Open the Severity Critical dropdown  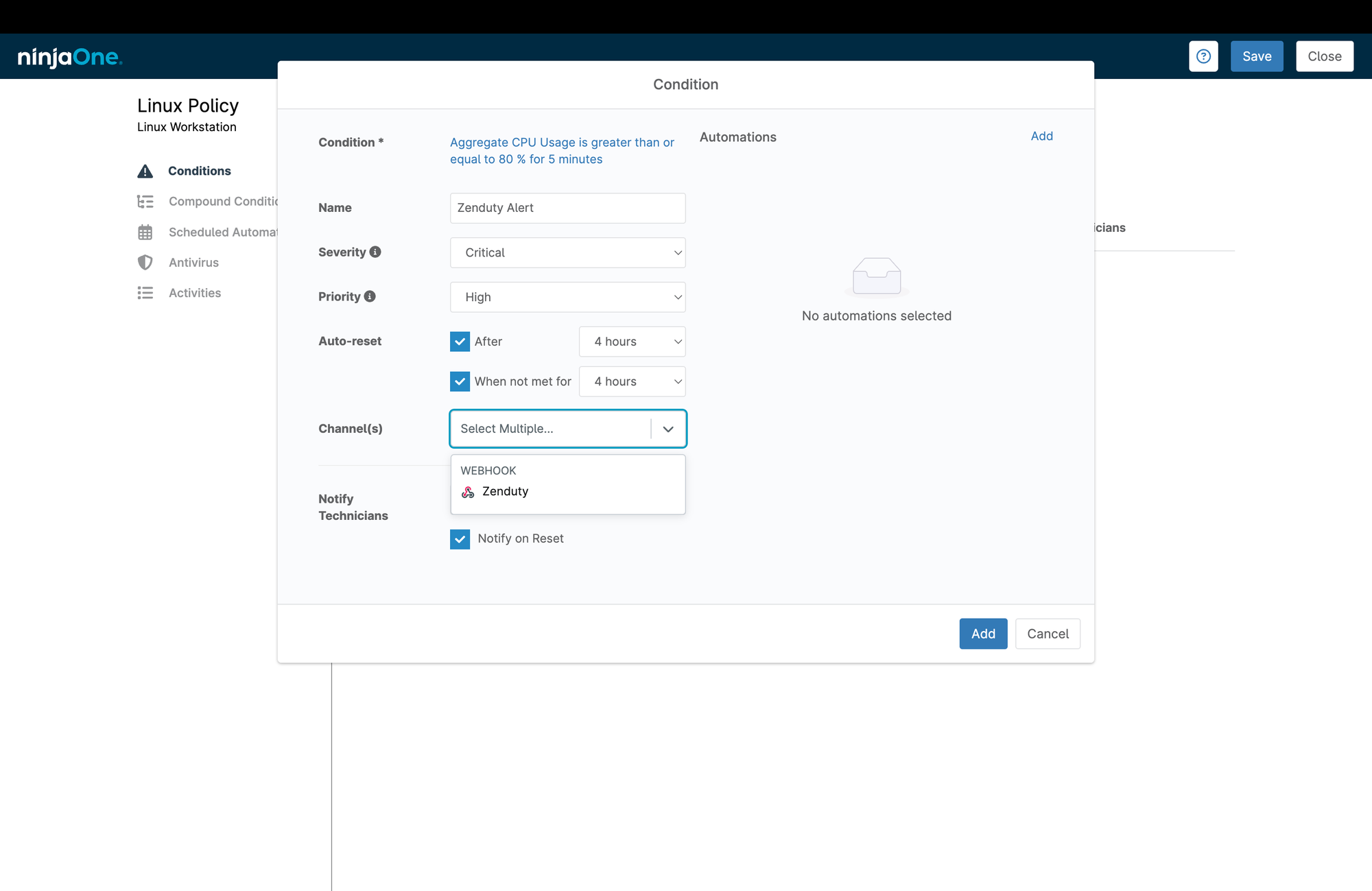coord(567,252)
